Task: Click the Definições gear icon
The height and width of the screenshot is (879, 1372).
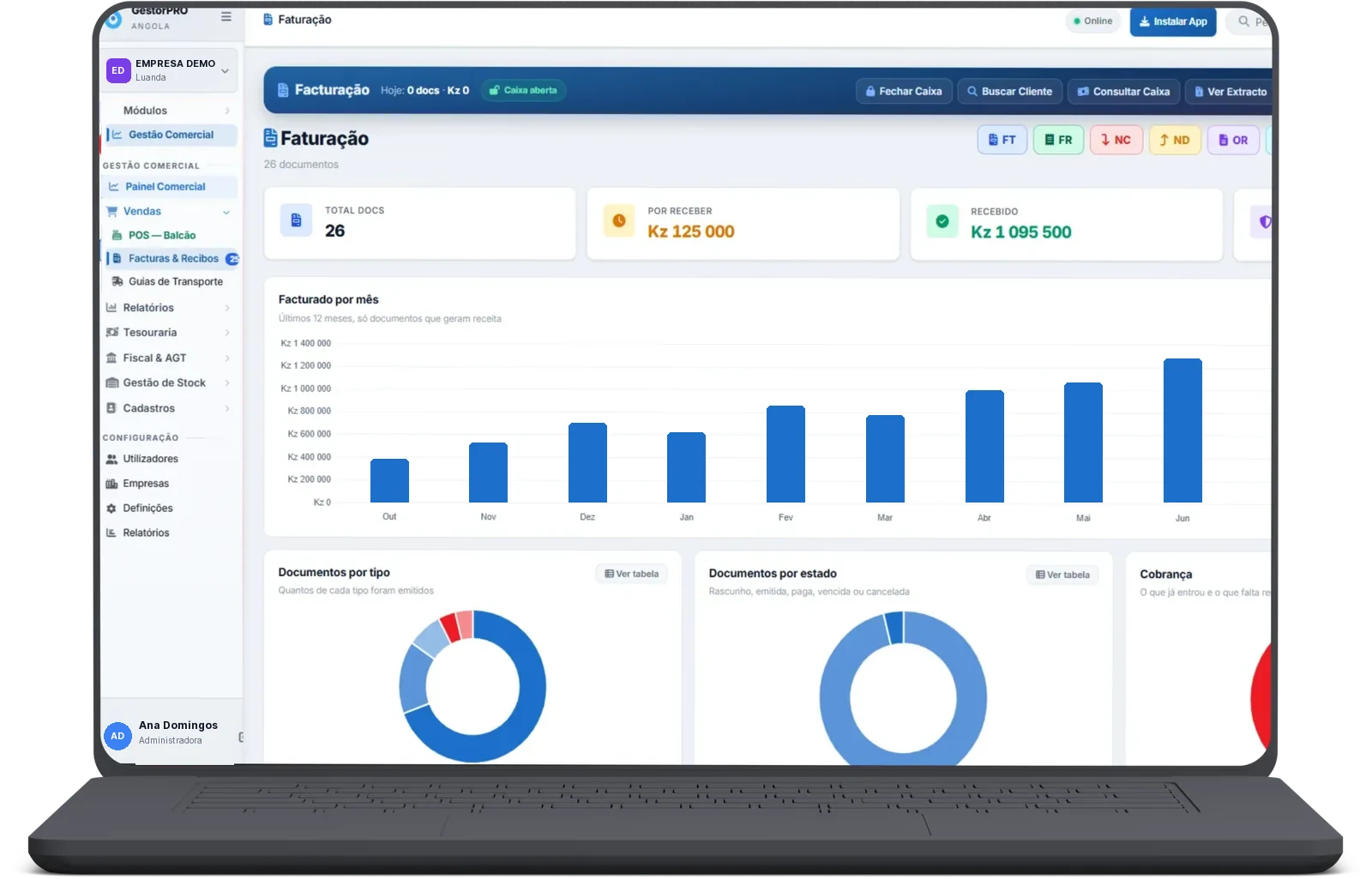Action: pyautogui.click(x=111, y=509)
